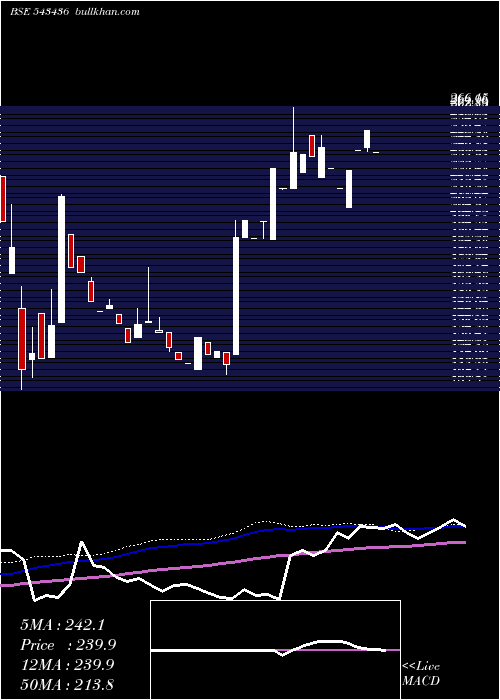Click the 'Price : 239.9' value
The height and width of the screenshot is (700, 500).
[68, 645]
